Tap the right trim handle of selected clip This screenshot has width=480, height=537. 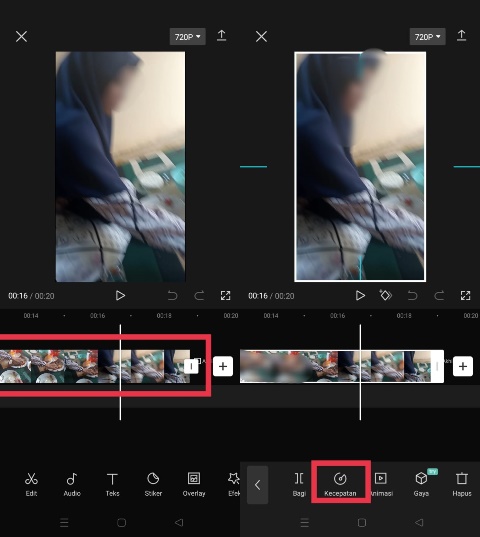tap(437, 366)
